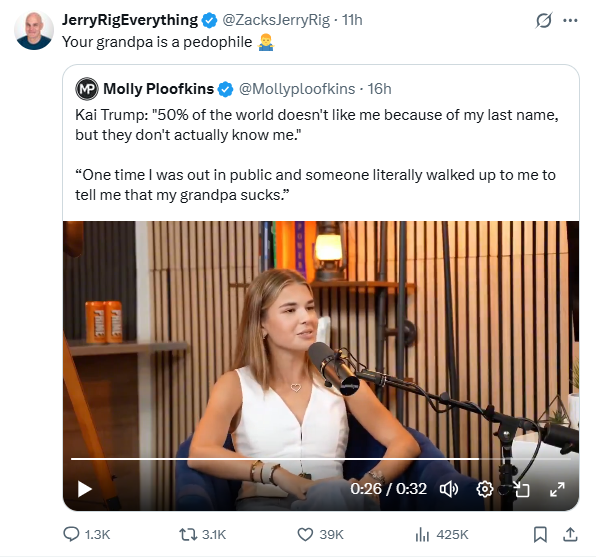Click the JerryRigEverything display name
Image resolution: width=596 pixels, height=558 pixels.
click(130, 20)
